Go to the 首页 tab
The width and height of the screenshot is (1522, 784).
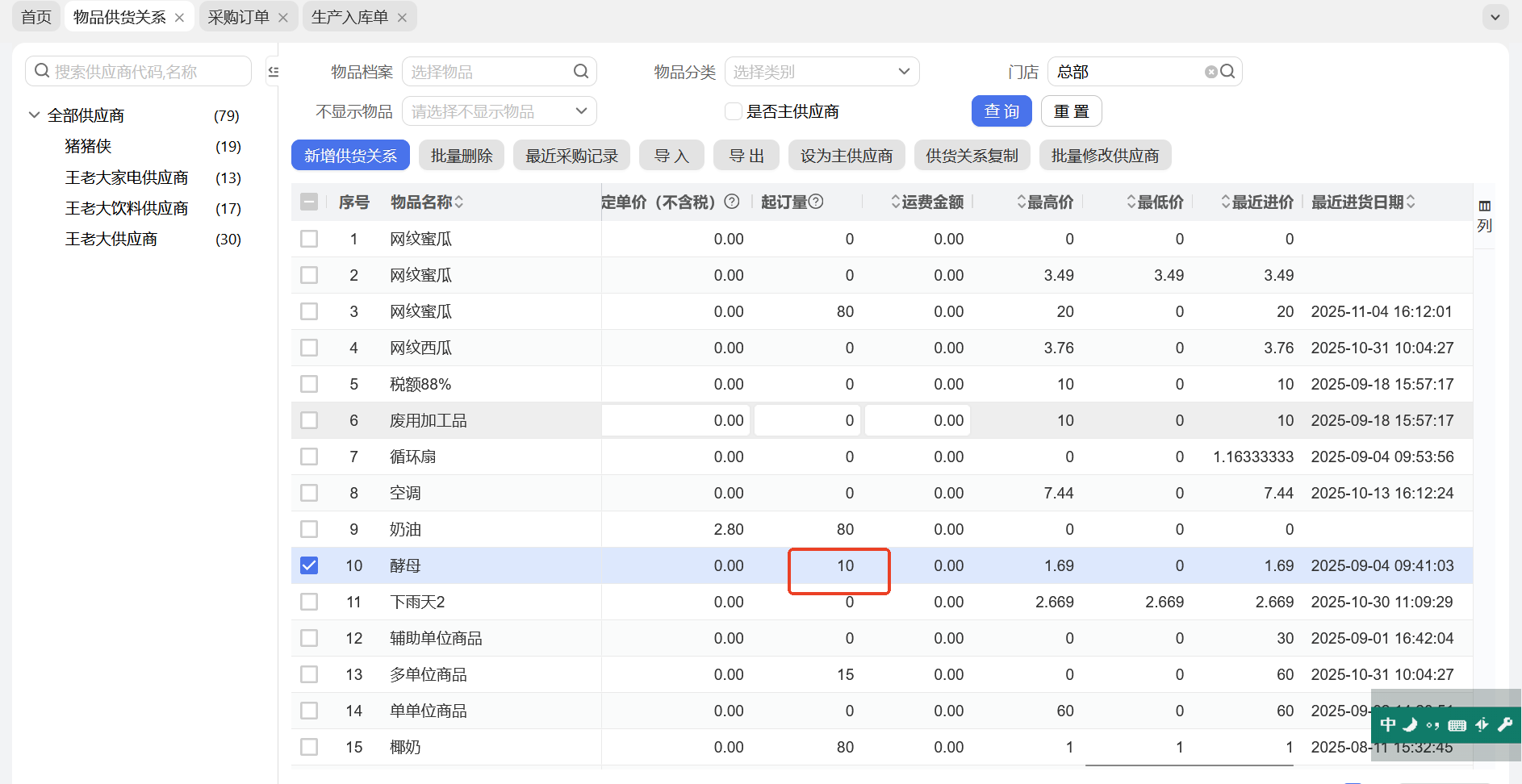pyautogui.click(x=36, y=18)
